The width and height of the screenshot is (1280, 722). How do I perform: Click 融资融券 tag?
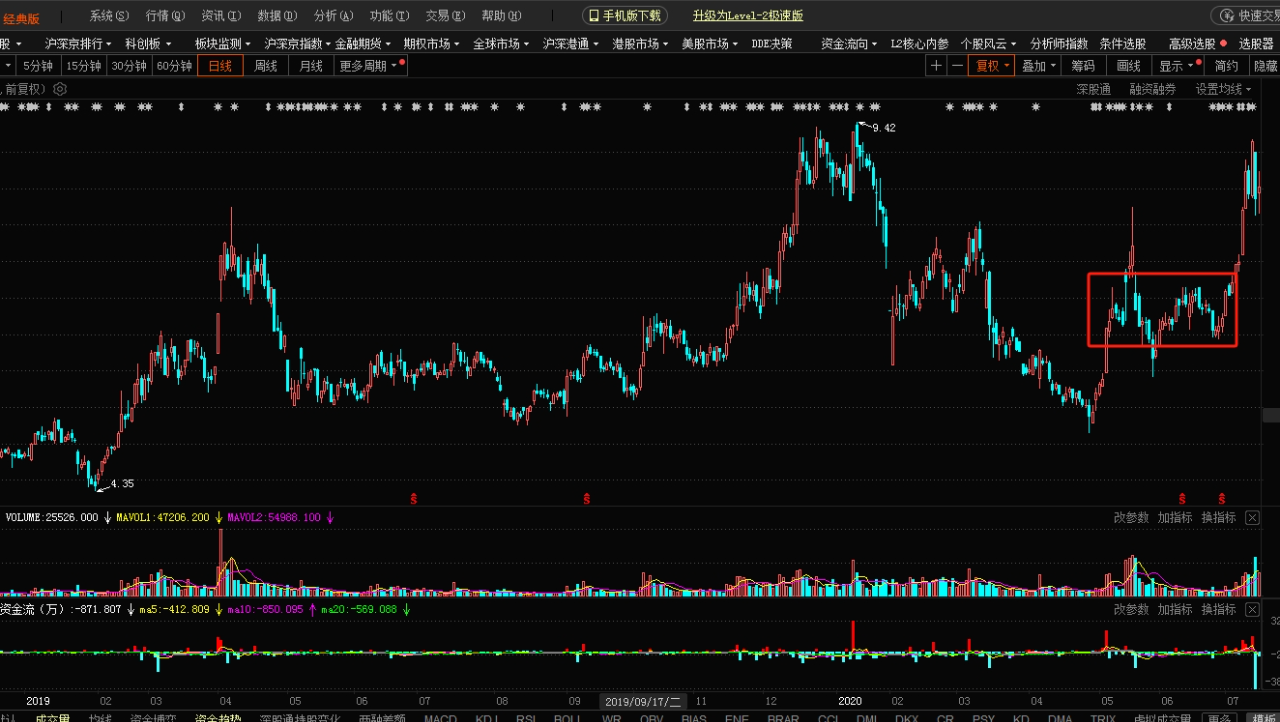[1153, 89]
